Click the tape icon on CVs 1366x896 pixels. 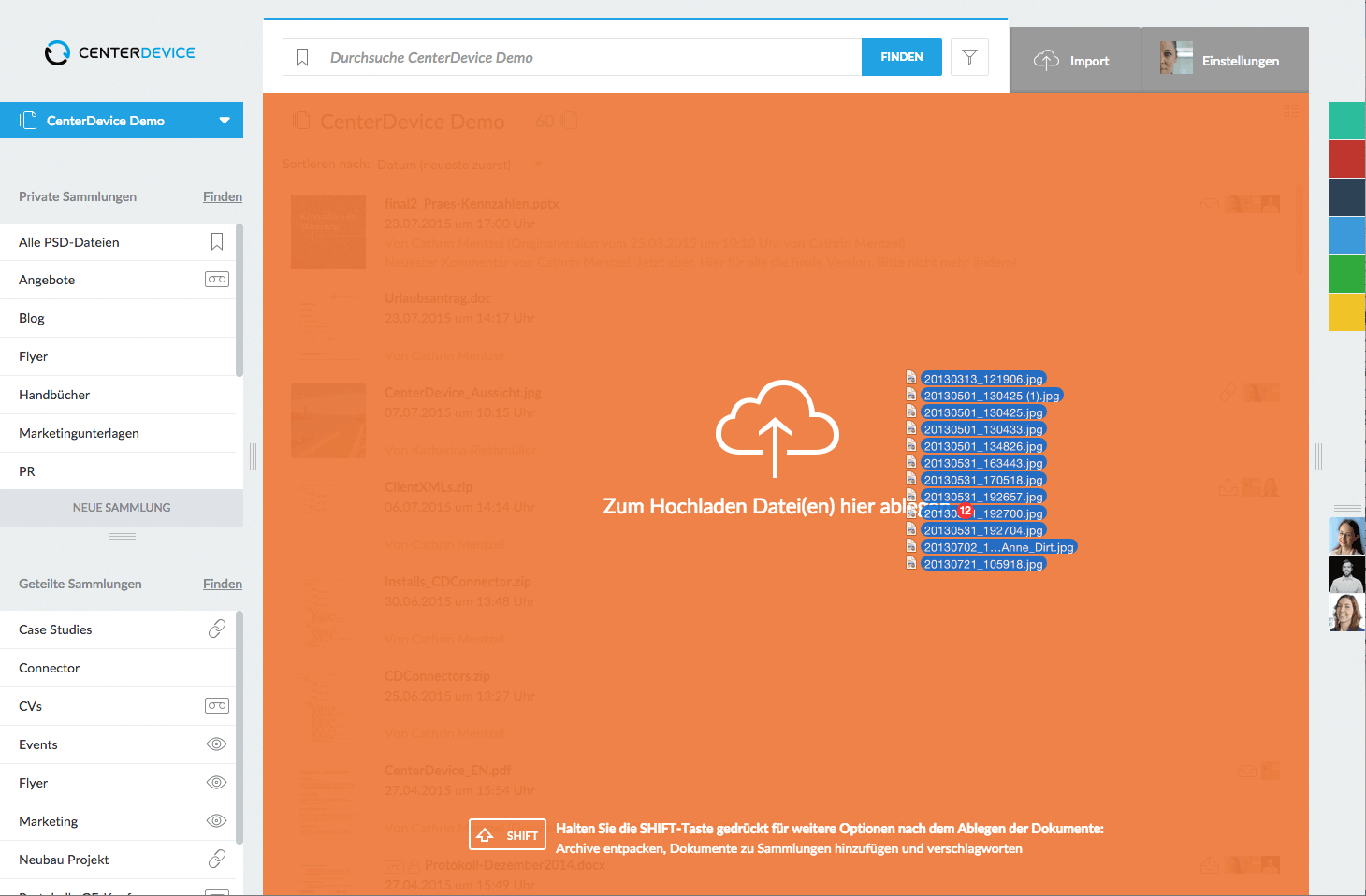coord(217,706)
